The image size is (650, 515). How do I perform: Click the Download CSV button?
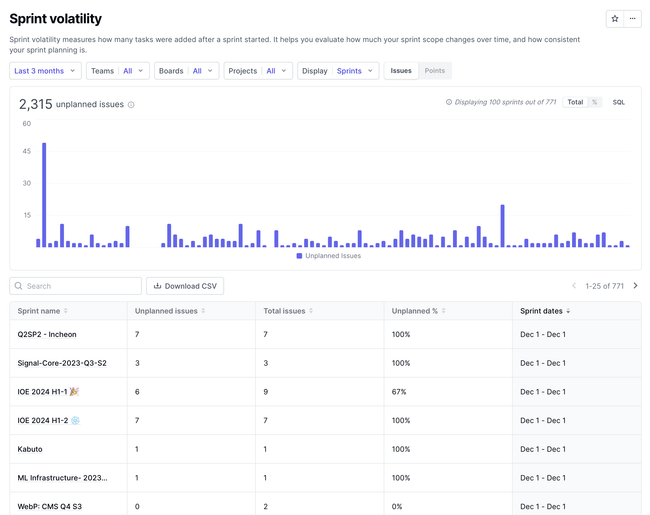(185, 286)
